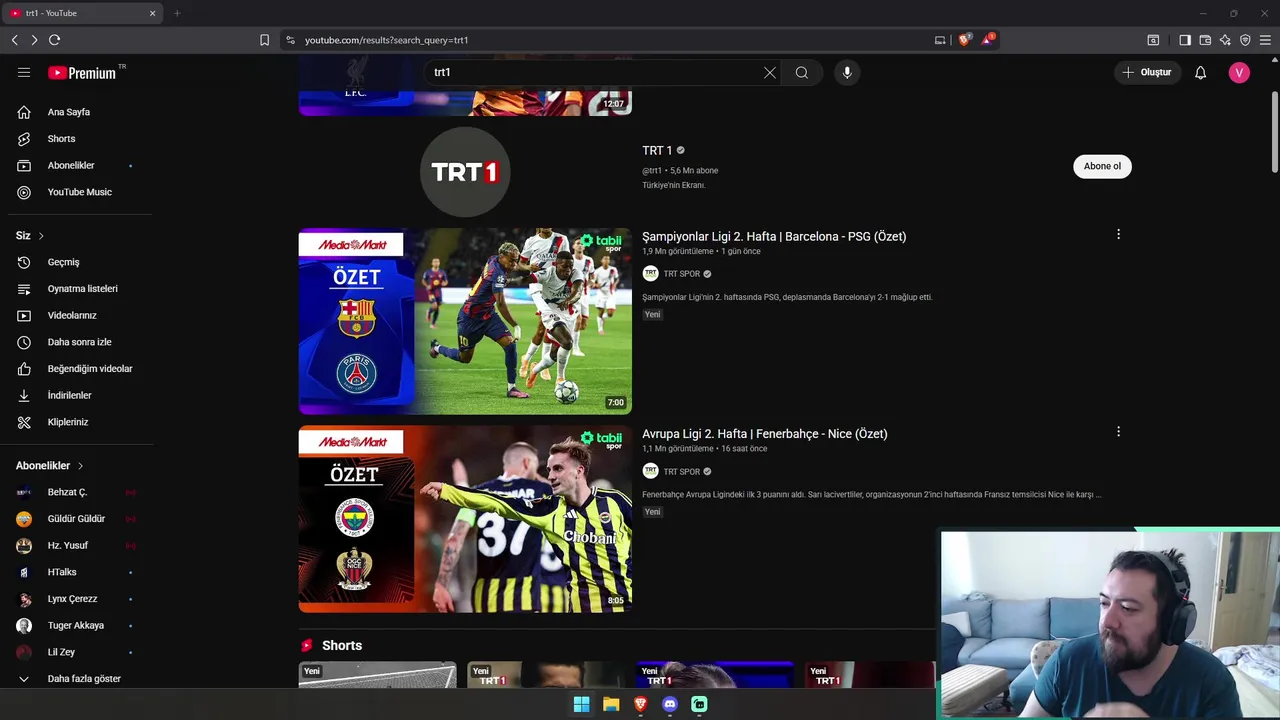Expand the Siz section header
Screen dimensions: 1280x720
point(30,236)
